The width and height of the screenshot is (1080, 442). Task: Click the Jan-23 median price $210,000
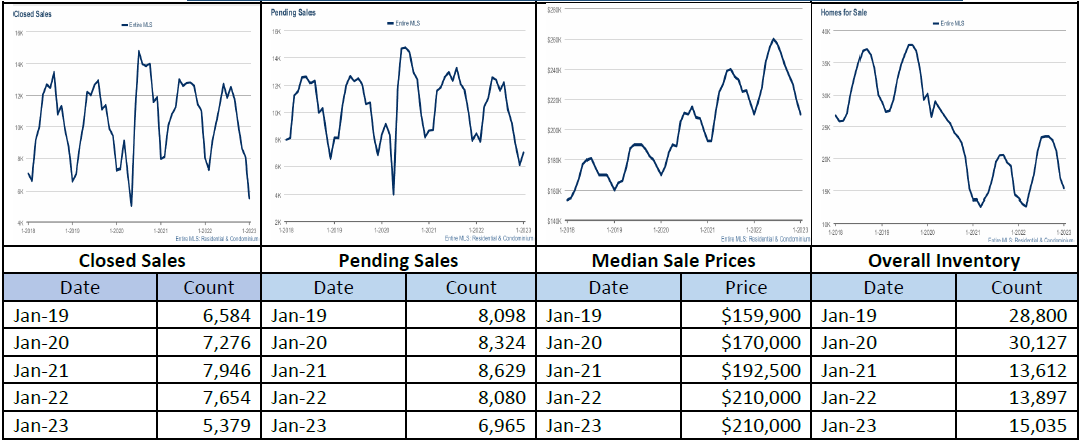tap(761, 425)
